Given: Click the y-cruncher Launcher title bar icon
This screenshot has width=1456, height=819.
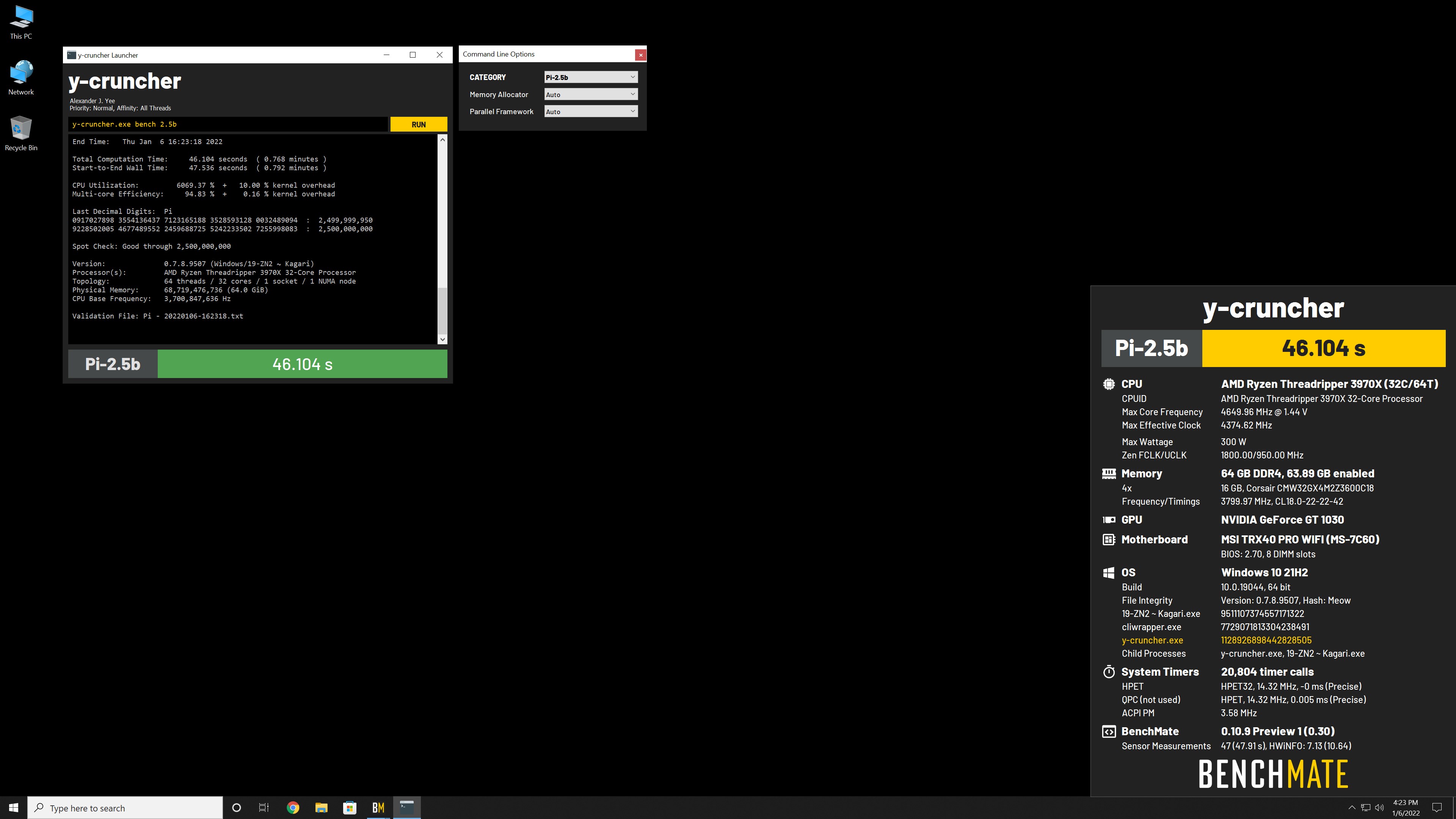Looking at the screenshot, I should click(x=71, y=55).
